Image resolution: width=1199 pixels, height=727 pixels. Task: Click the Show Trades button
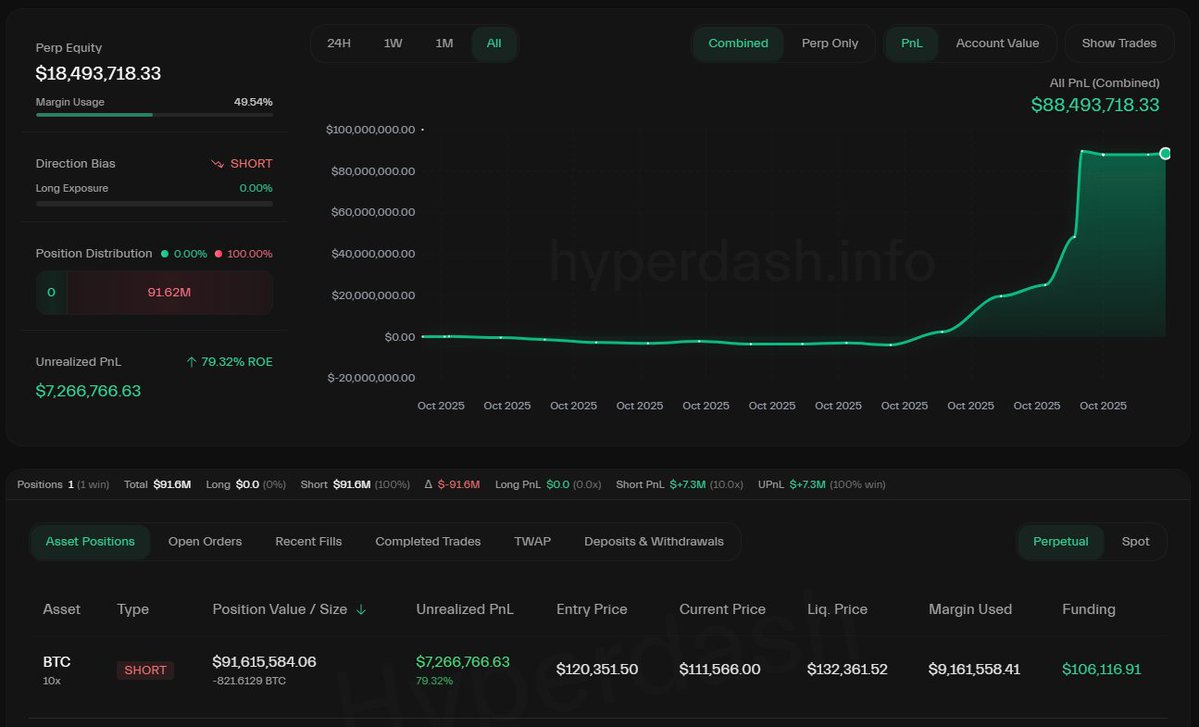click(x=1119, y=44)
